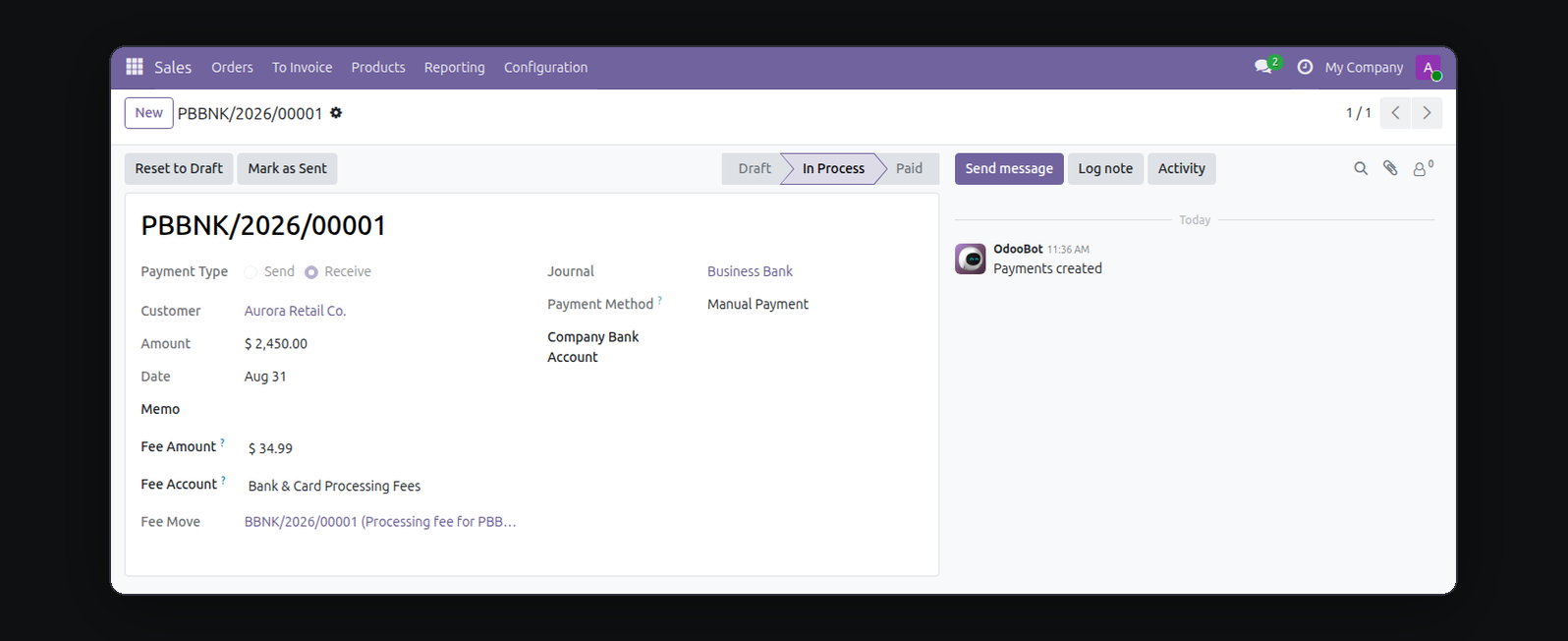Open the apps grid menu icon
The image size is (1568, 641).
[x=135, y=67]
